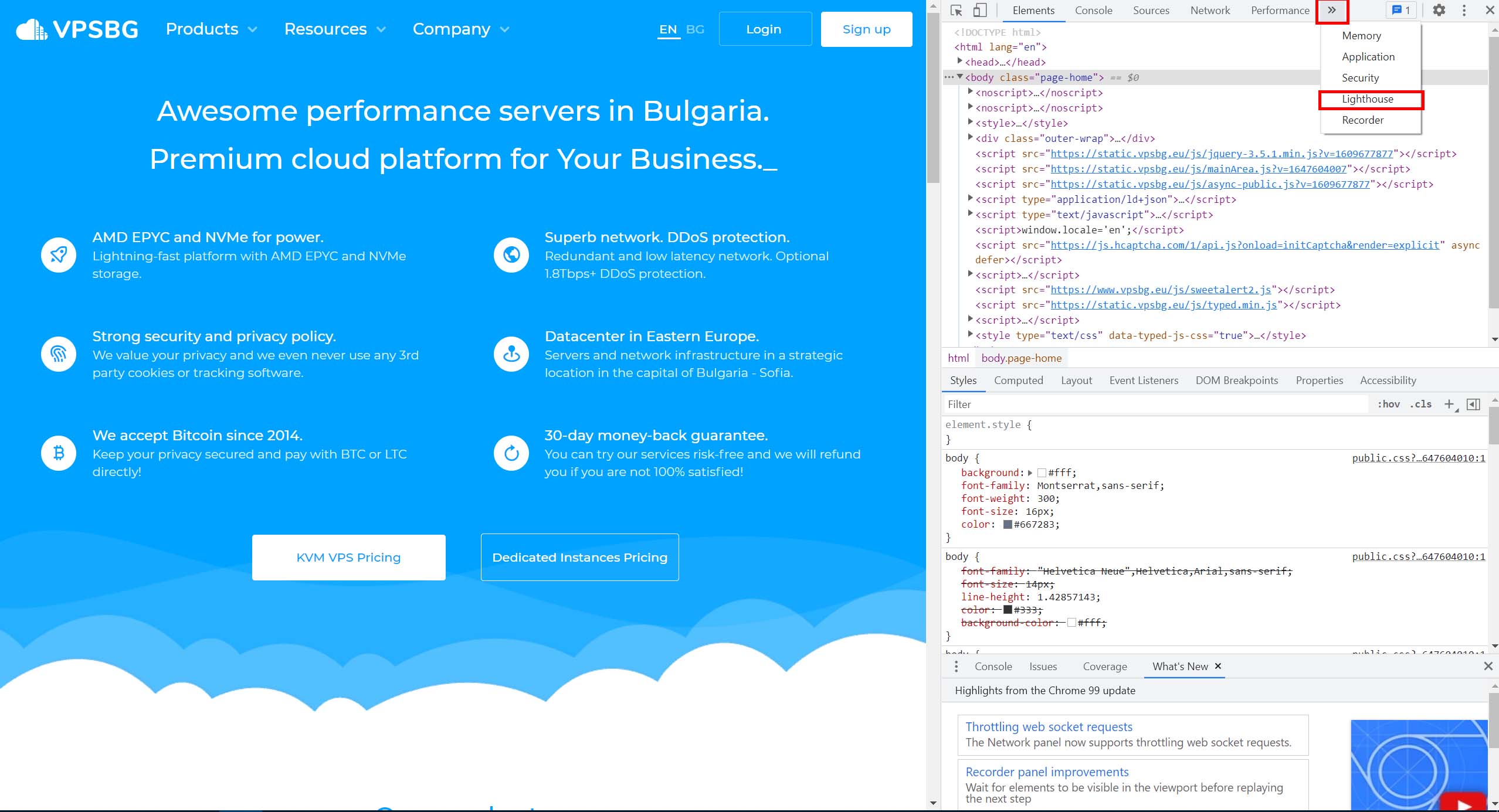Viewport: 1499px width, 812px height.
Task: Click the Sign up button
Action: [x=866, y=29]
